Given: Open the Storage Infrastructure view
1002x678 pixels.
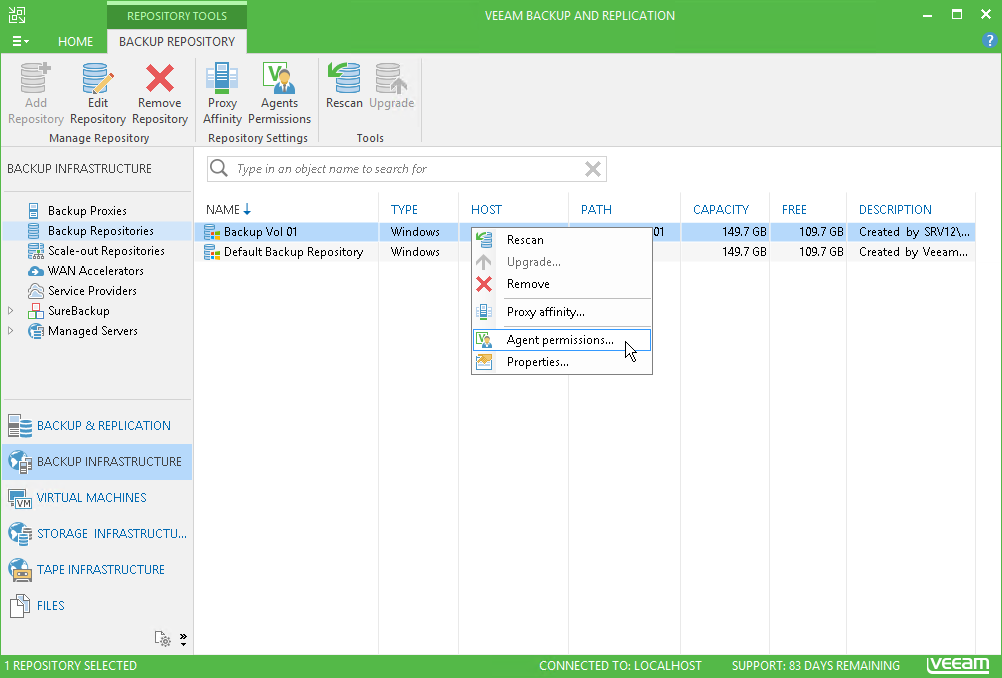Looking at the screenshot, I should pos(96,534).
